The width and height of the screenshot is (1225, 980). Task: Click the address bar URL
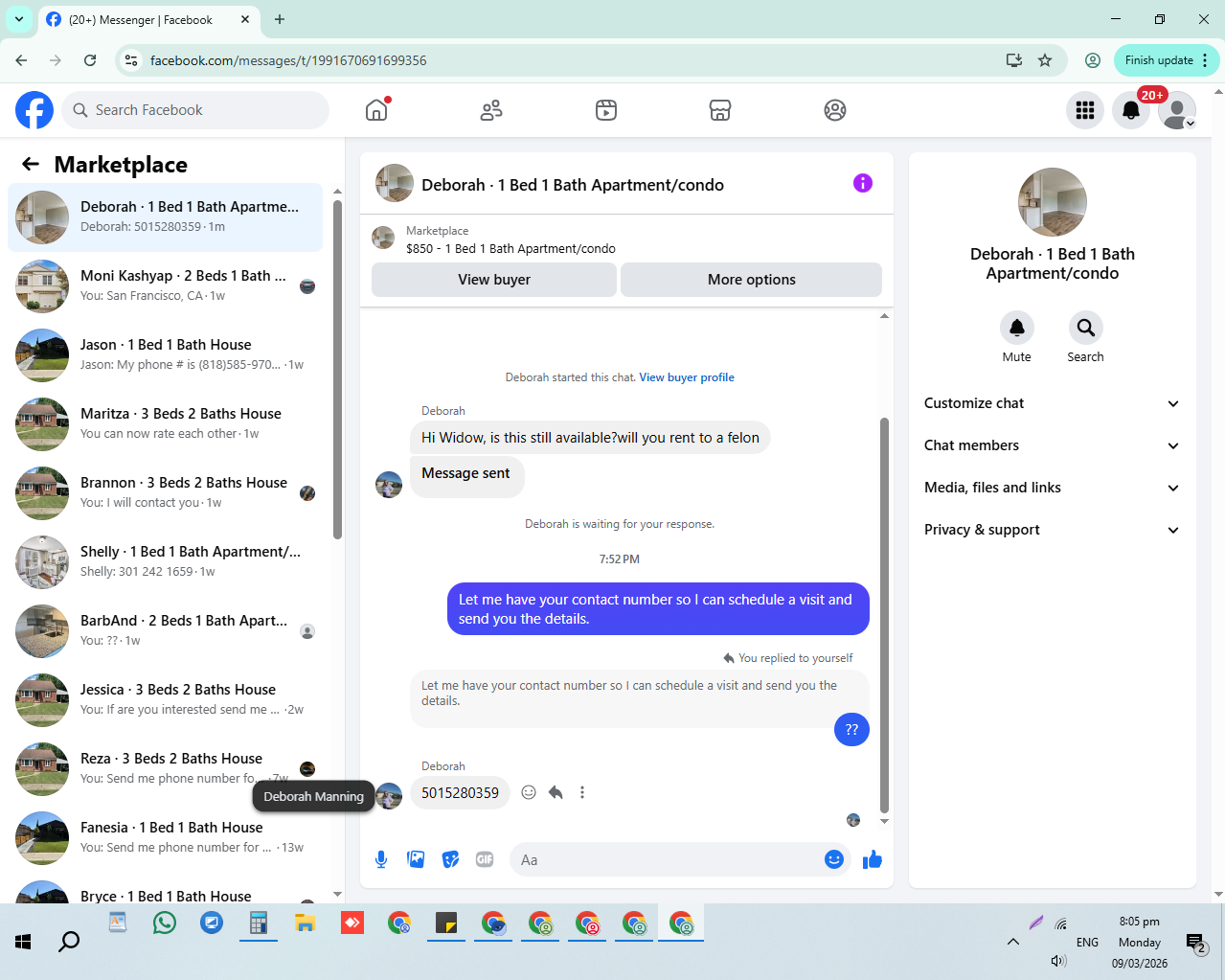point(288,60)
